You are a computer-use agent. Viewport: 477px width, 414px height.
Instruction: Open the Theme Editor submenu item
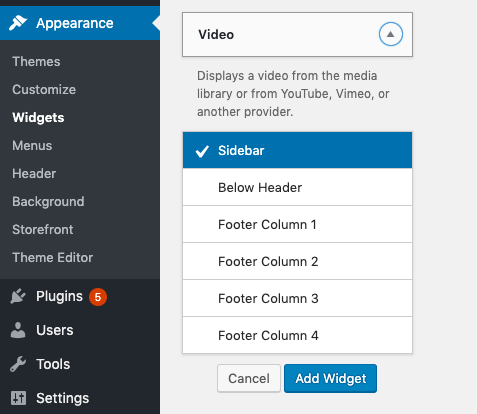click(x=53, y=258)
